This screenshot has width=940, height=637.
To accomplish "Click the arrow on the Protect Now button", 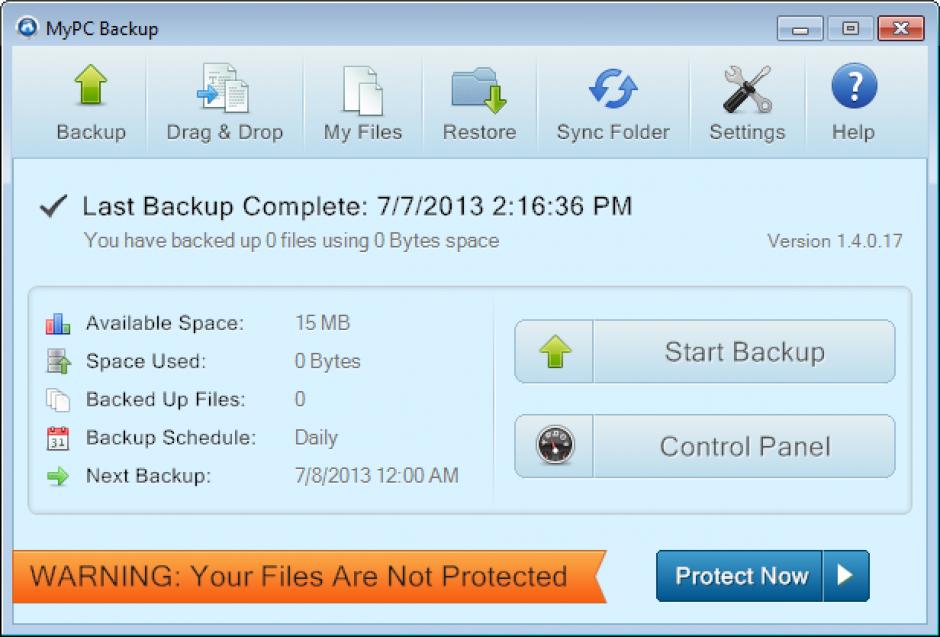I will (846, 576).
